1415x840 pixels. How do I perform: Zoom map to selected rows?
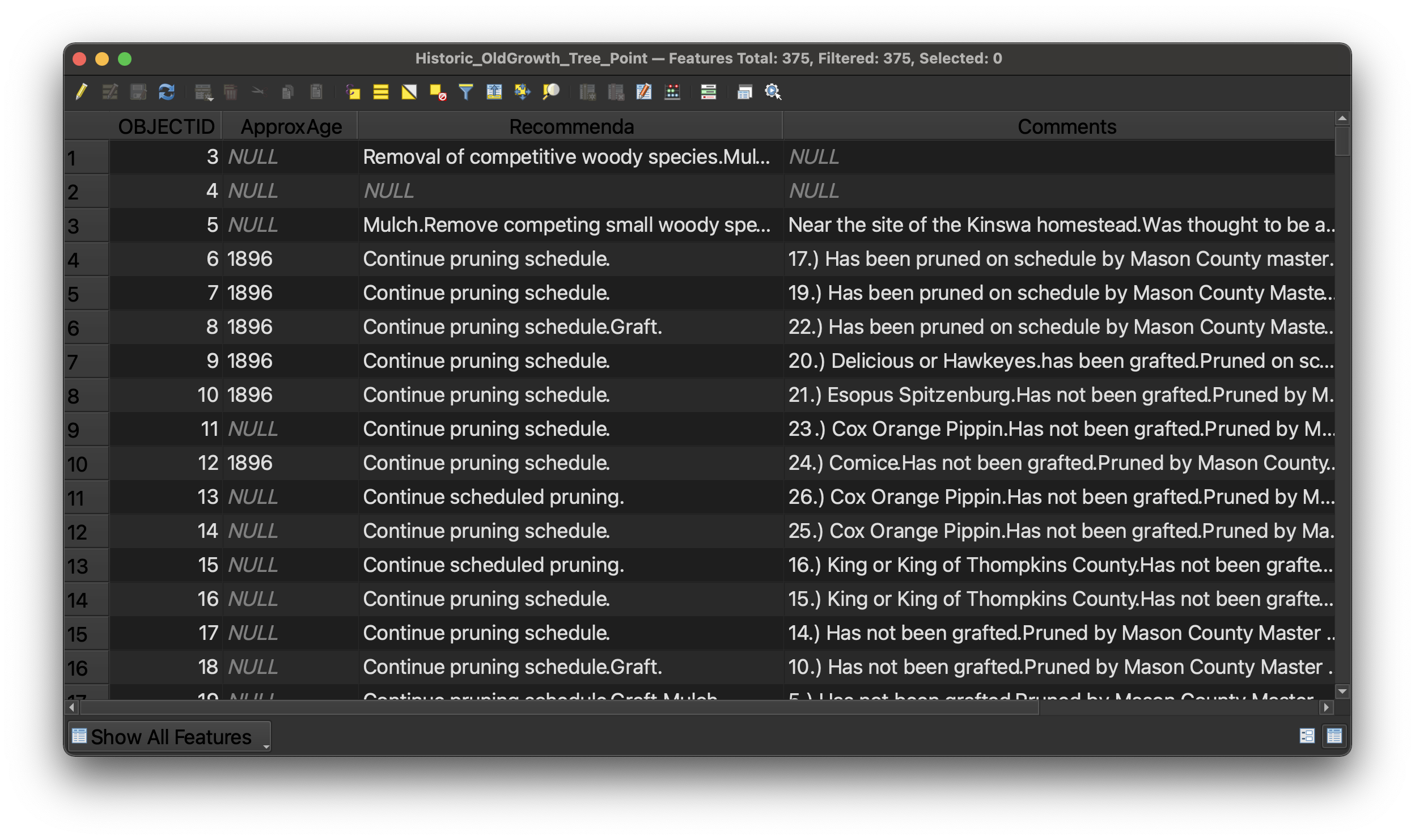tap(550, 92)
